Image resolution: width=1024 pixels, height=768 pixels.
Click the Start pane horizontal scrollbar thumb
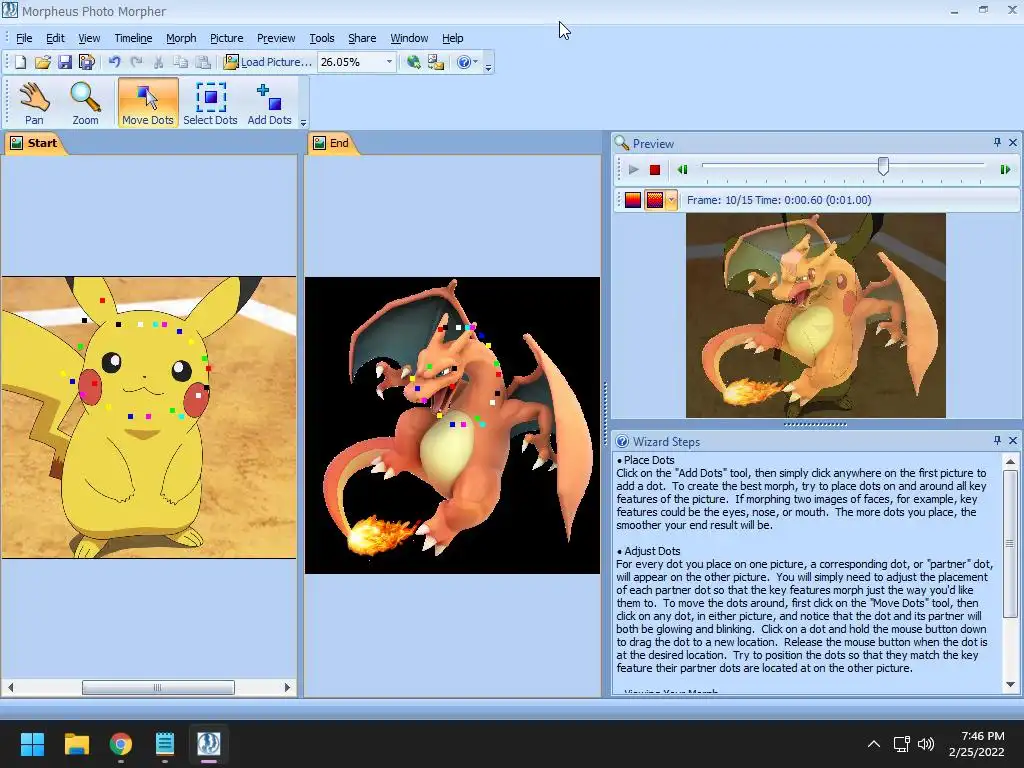(158, 687)
